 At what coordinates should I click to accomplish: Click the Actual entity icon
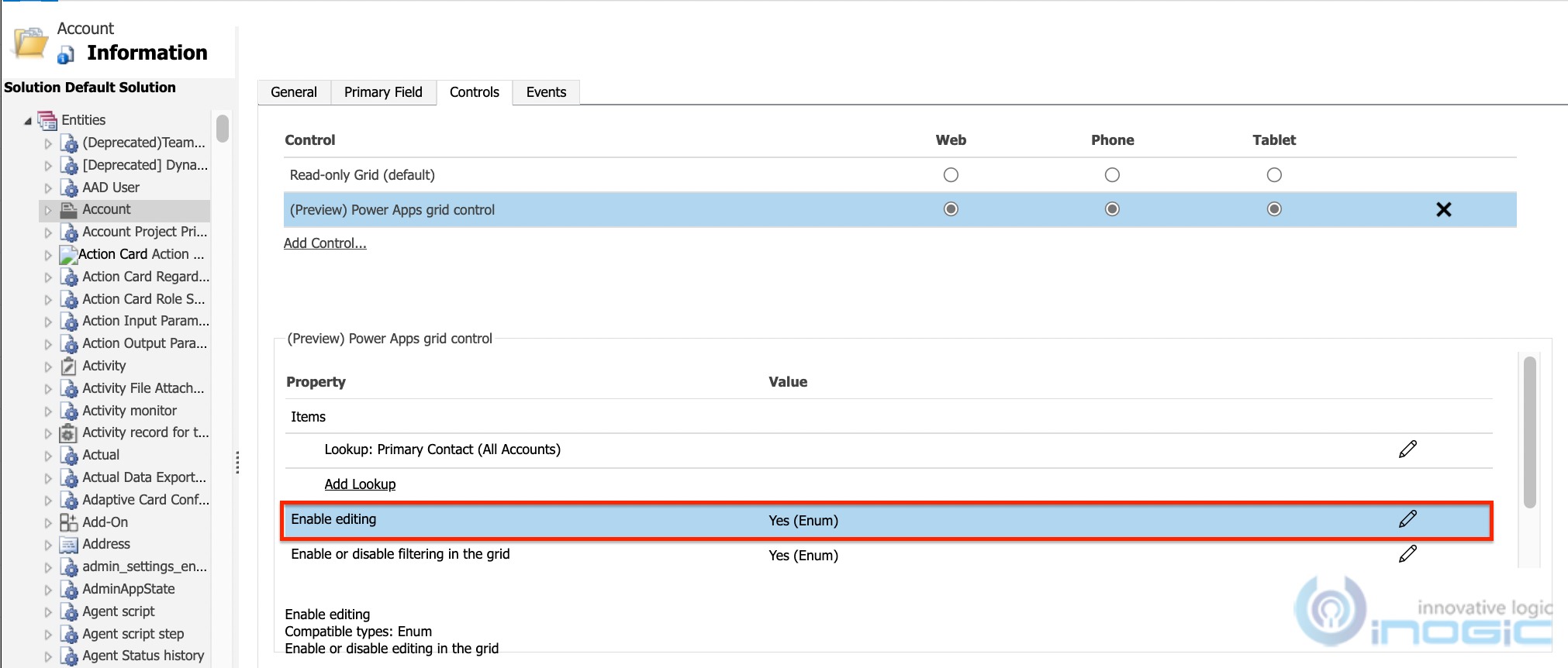[69, 455]
